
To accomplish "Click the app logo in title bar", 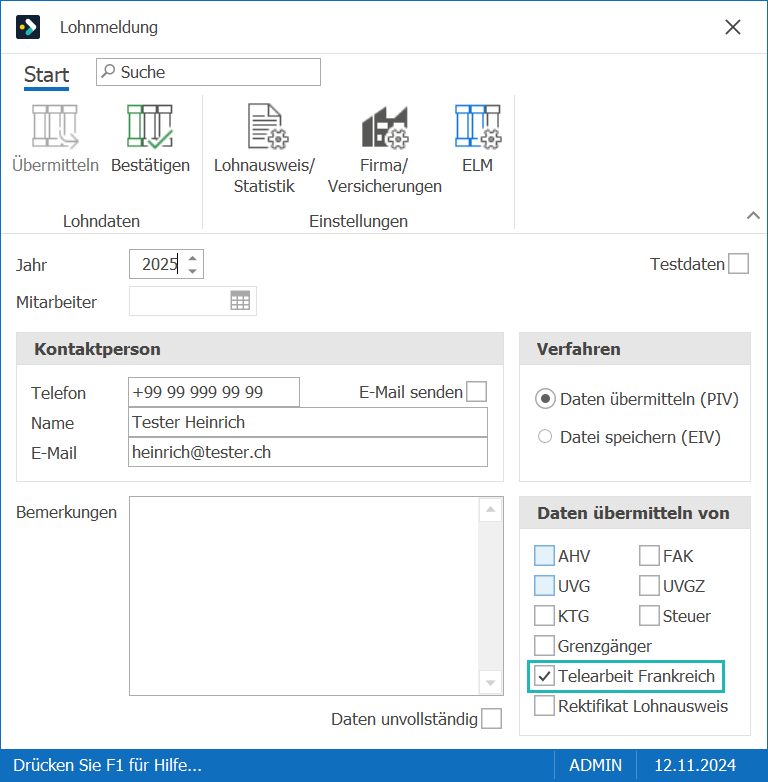I will click(28, 27).
